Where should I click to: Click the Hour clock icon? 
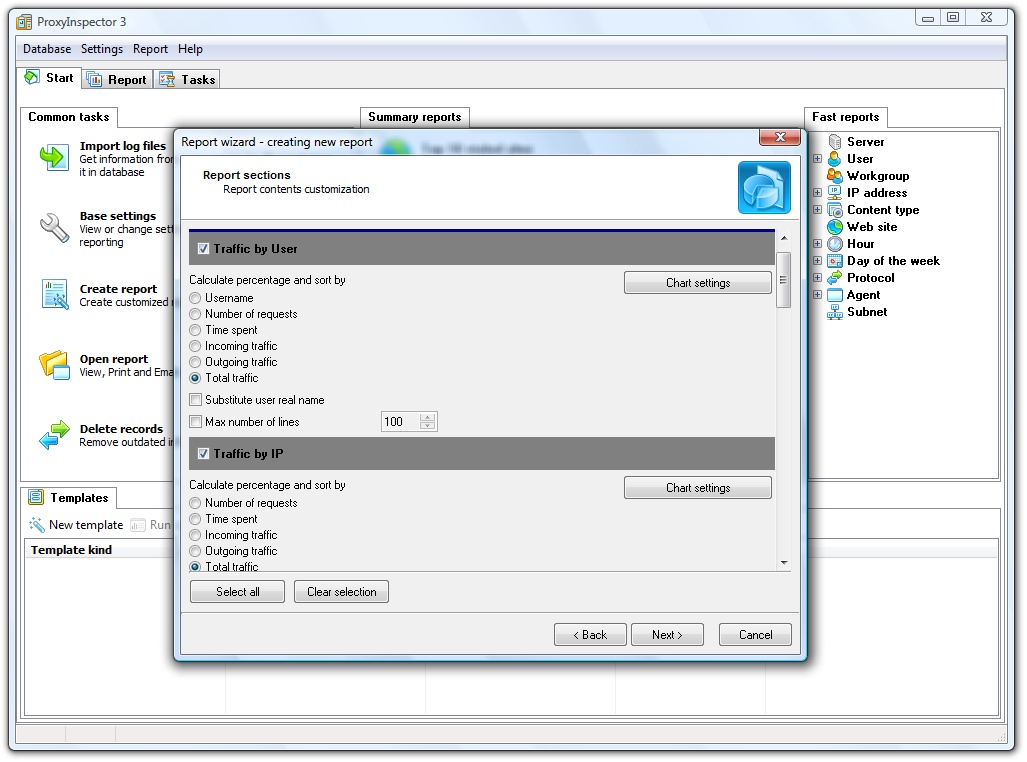(834, 244)
